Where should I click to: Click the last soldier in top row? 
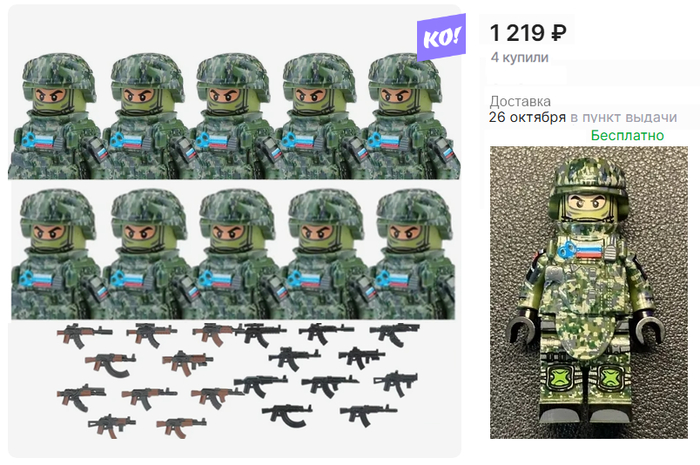409,116
